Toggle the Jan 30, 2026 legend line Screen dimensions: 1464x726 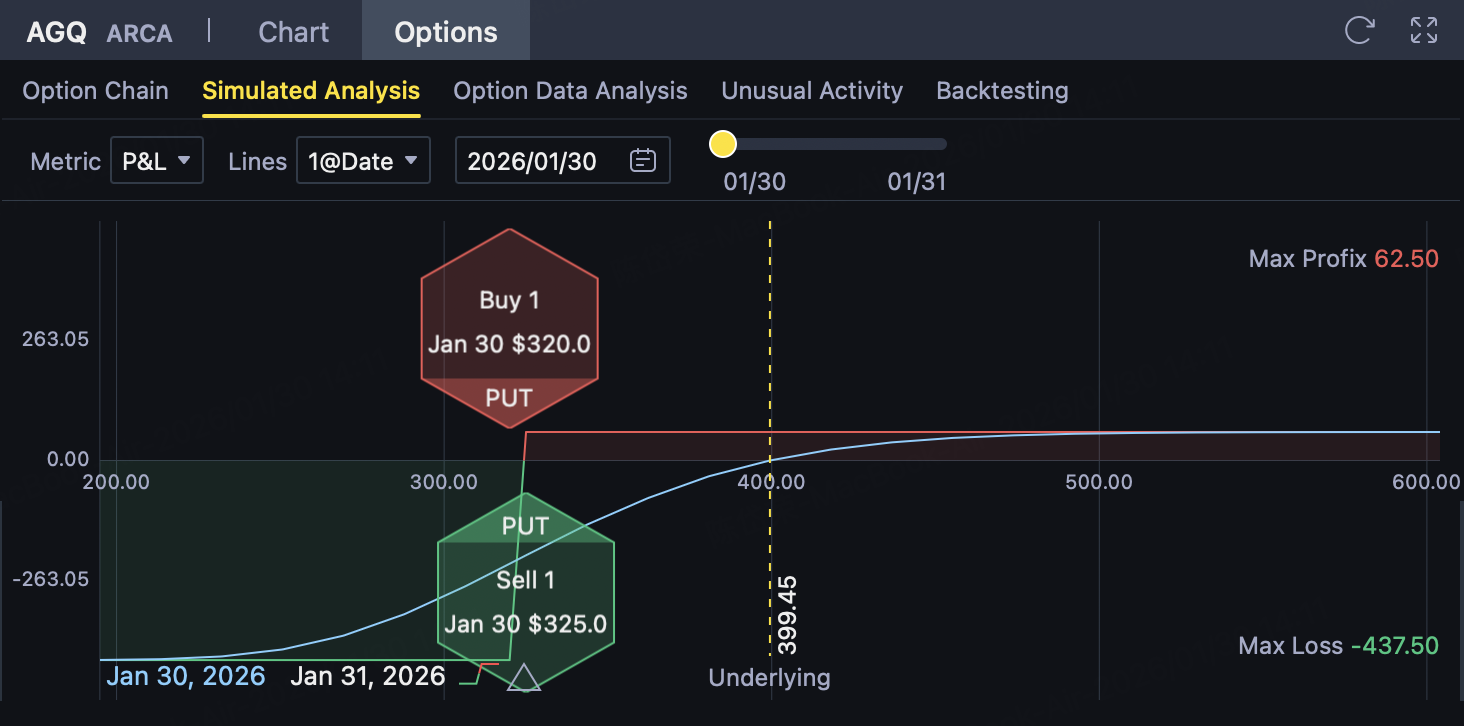186,676
